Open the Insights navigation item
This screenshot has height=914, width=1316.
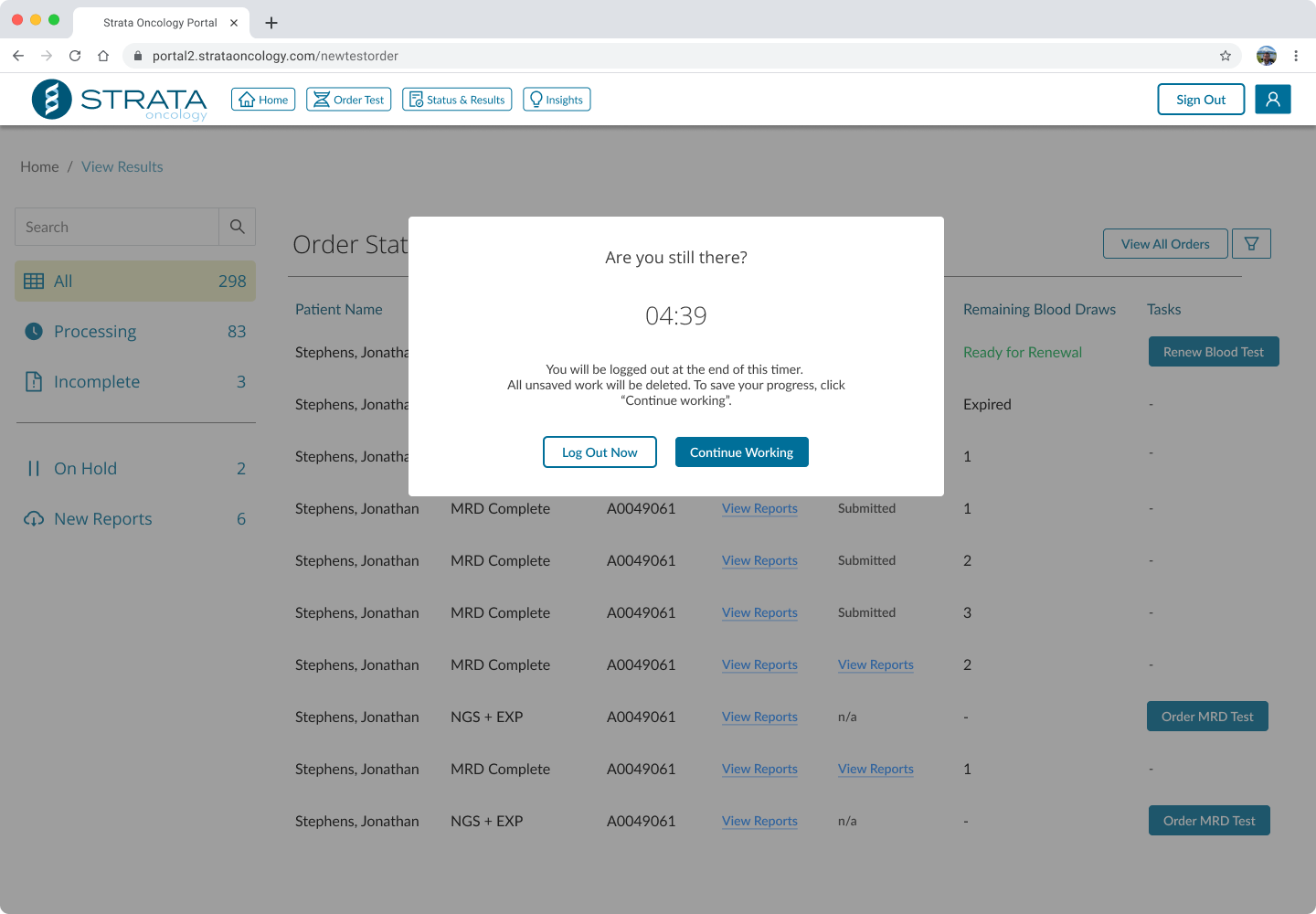click(557, 100)
